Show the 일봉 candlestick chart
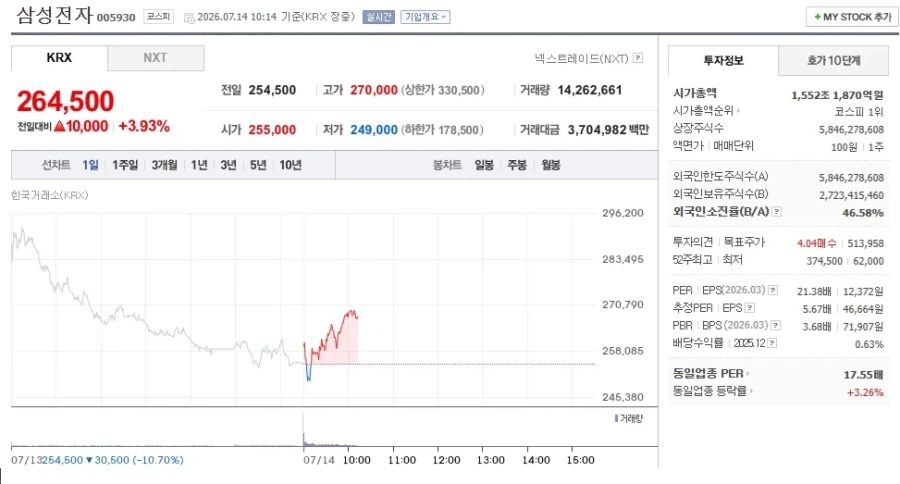The height and width of the screenshot is (484, 900). coord(484,165)
